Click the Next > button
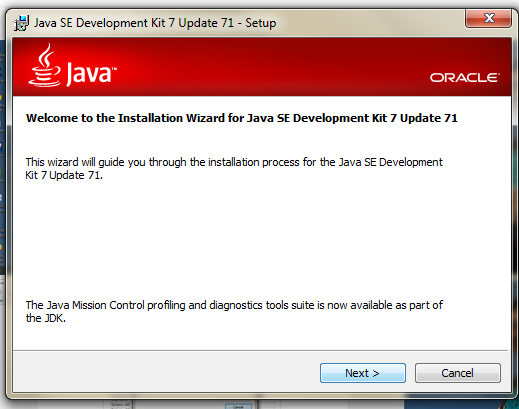The image size is (519, 409). pos(363,373)
